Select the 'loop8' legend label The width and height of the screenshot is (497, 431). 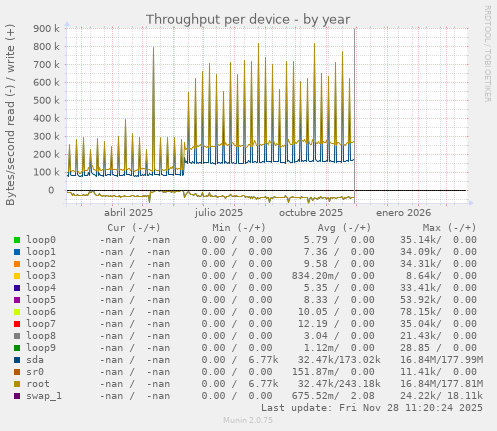[x=41, y=336]
